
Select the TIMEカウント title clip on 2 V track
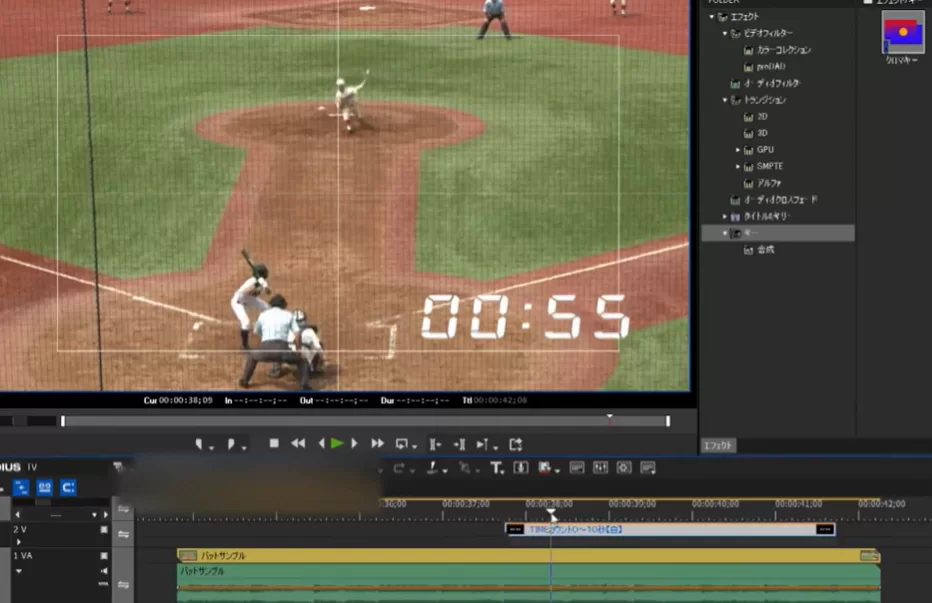click(670, 529)
